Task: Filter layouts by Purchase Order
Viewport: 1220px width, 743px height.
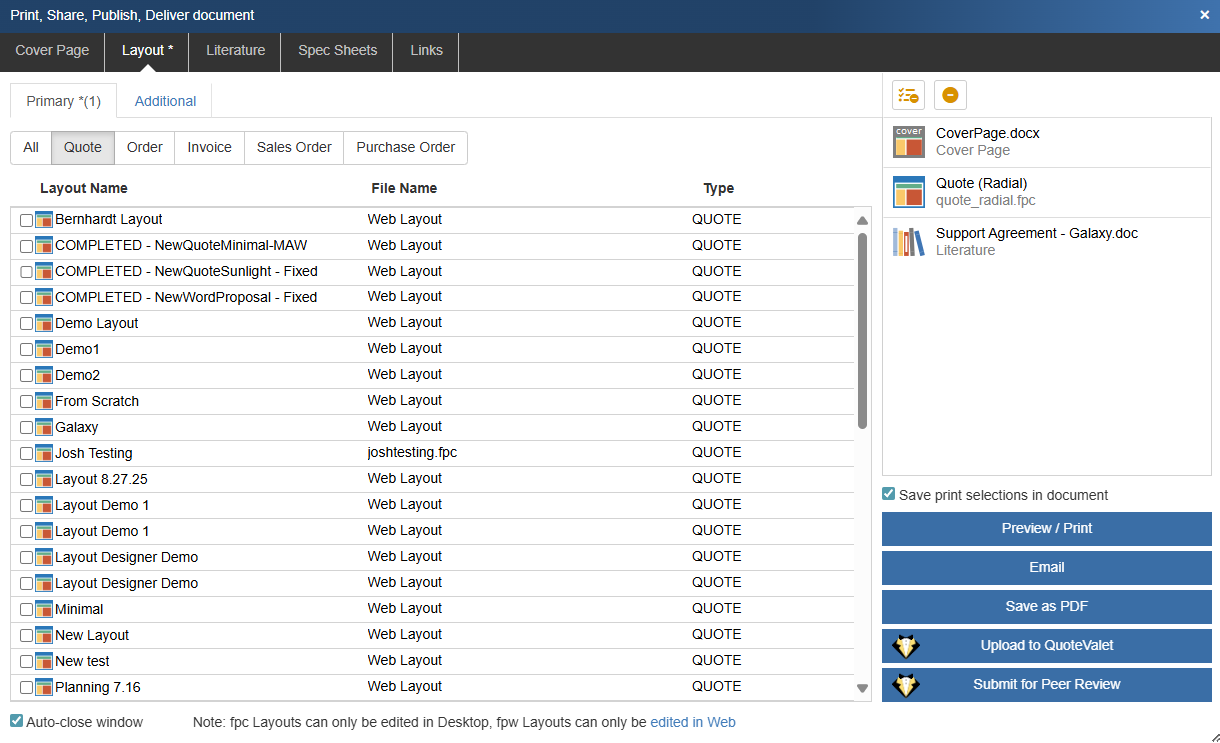Action: pos(405,147)
